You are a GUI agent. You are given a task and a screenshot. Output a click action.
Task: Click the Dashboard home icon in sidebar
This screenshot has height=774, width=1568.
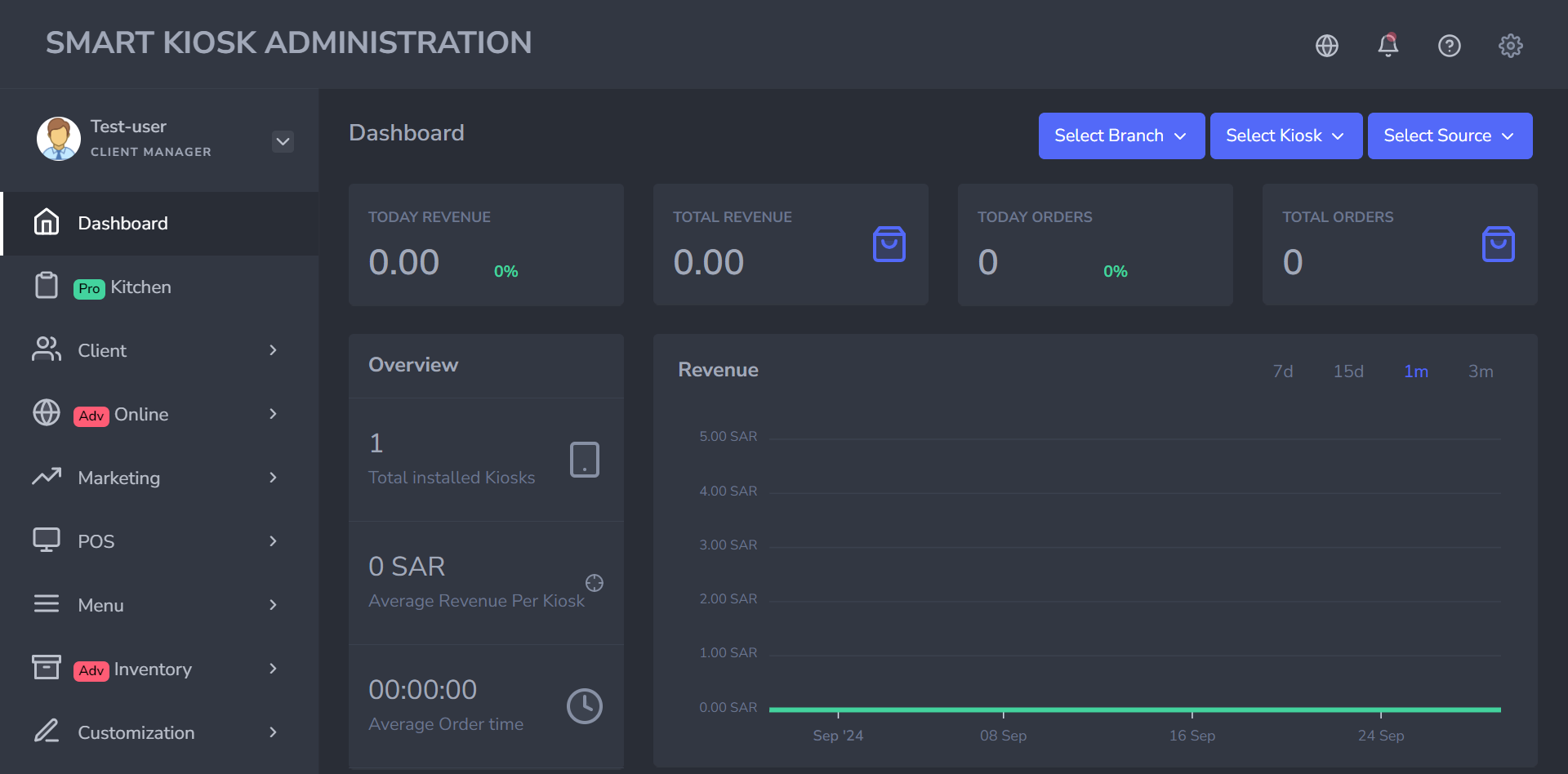tap(47, 222)
